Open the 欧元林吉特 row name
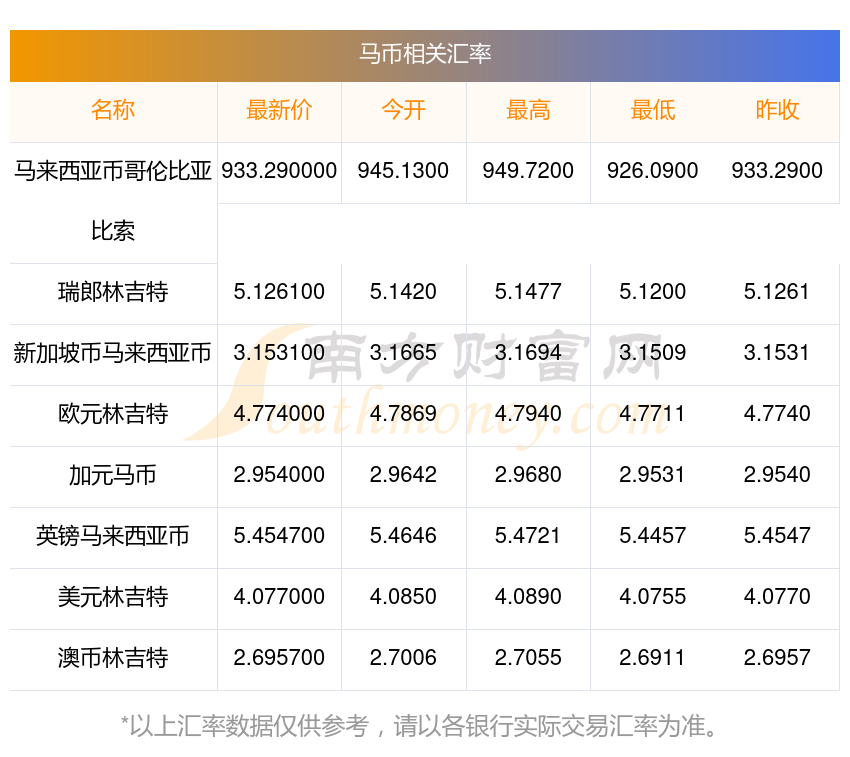 [x=113, y=414]
